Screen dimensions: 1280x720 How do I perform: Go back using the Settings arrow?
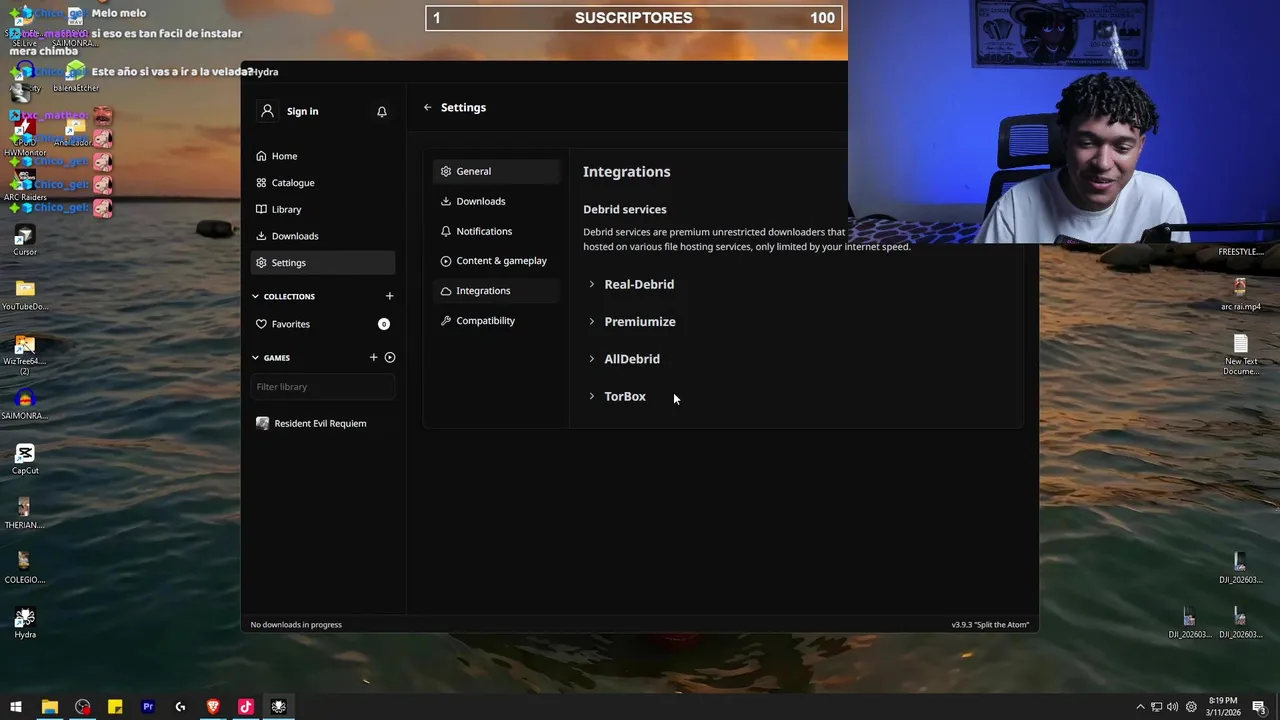point(428,107)
